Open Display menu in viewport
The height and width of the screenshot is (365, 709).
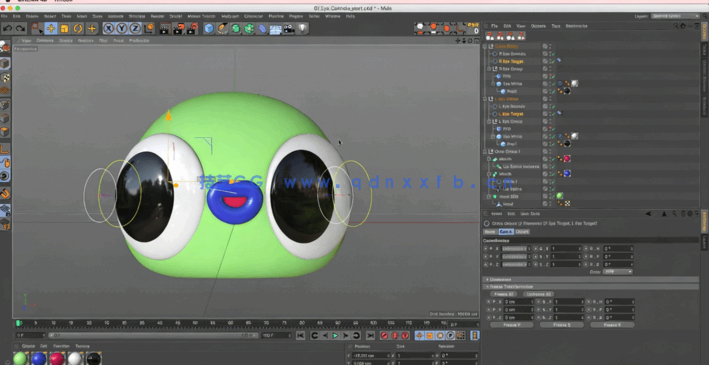click(x=66, y=41)
